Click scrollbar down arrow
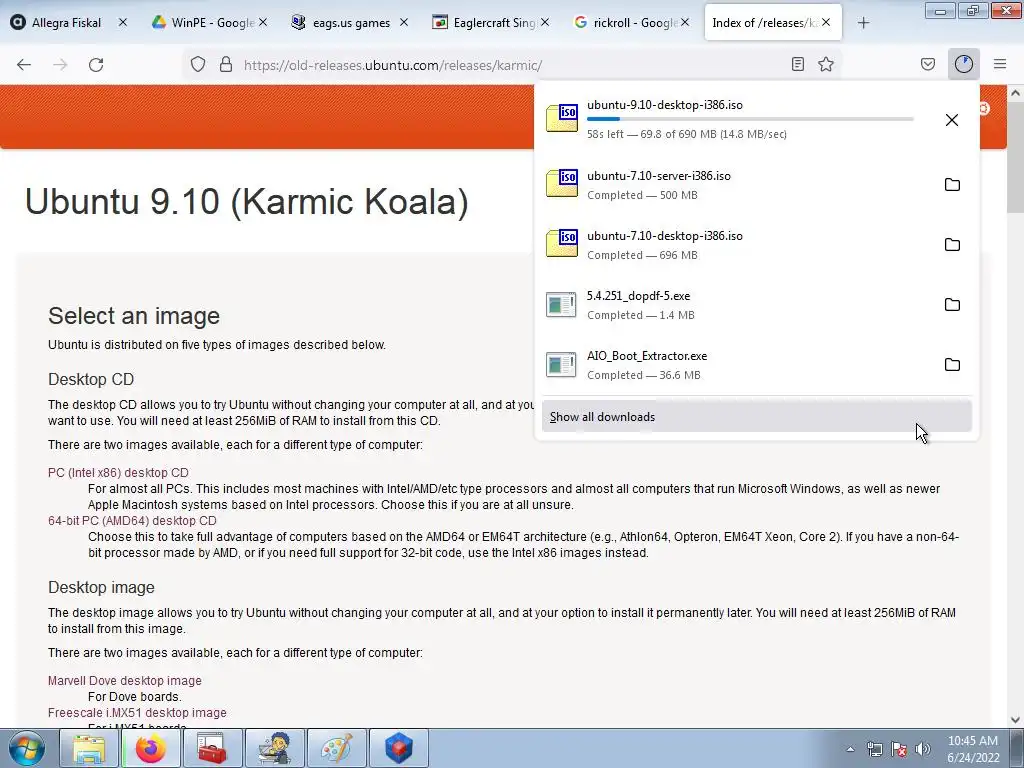The image size is (1024, 768). [x=1015, y=720]
